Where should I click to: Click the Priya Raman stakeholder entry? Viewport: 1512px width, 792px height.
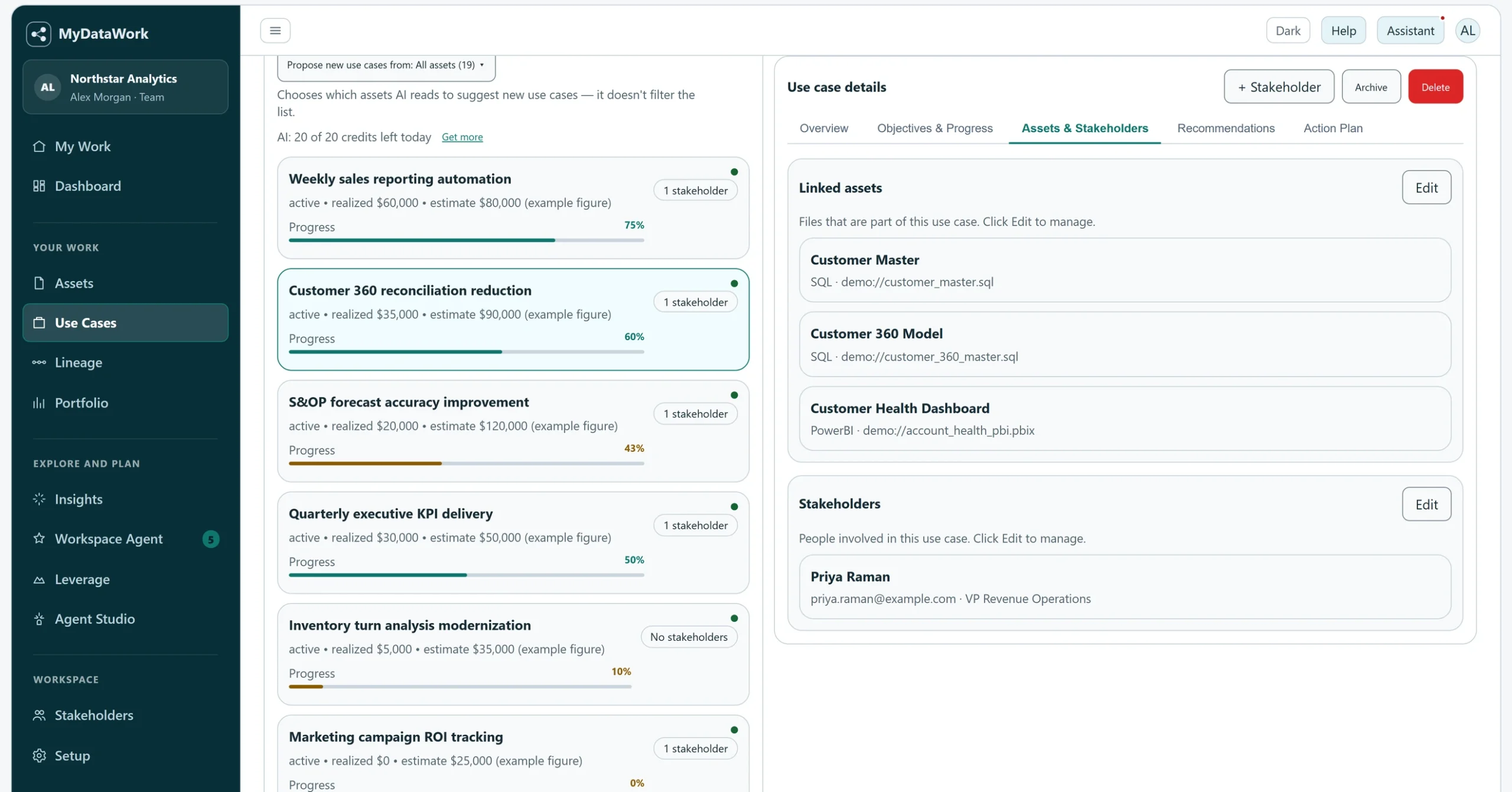pos(1125,586)
